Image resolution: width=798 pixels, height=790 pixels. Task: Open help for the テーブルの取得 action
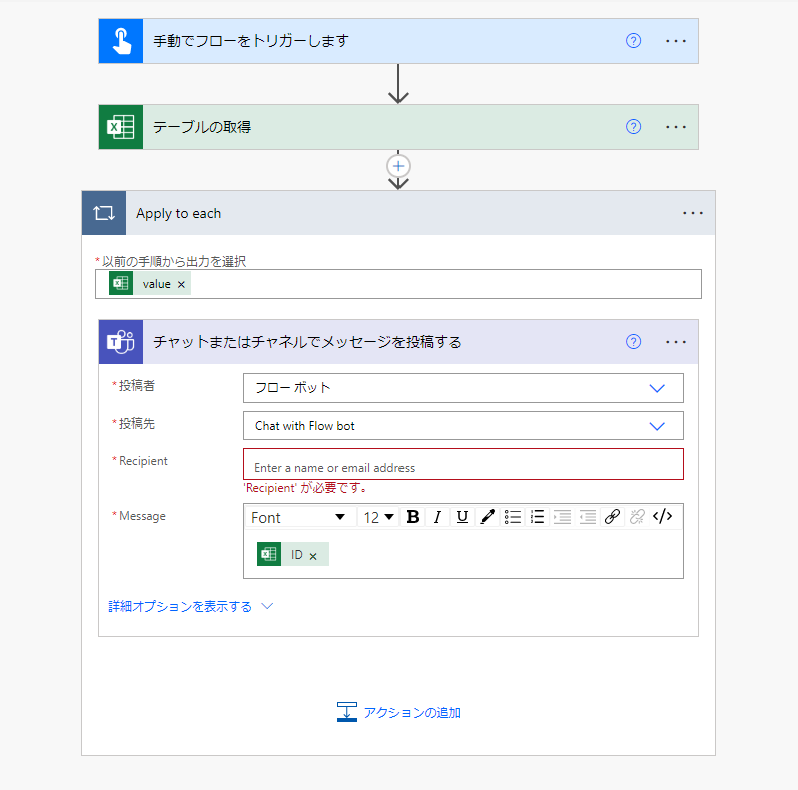633,127
